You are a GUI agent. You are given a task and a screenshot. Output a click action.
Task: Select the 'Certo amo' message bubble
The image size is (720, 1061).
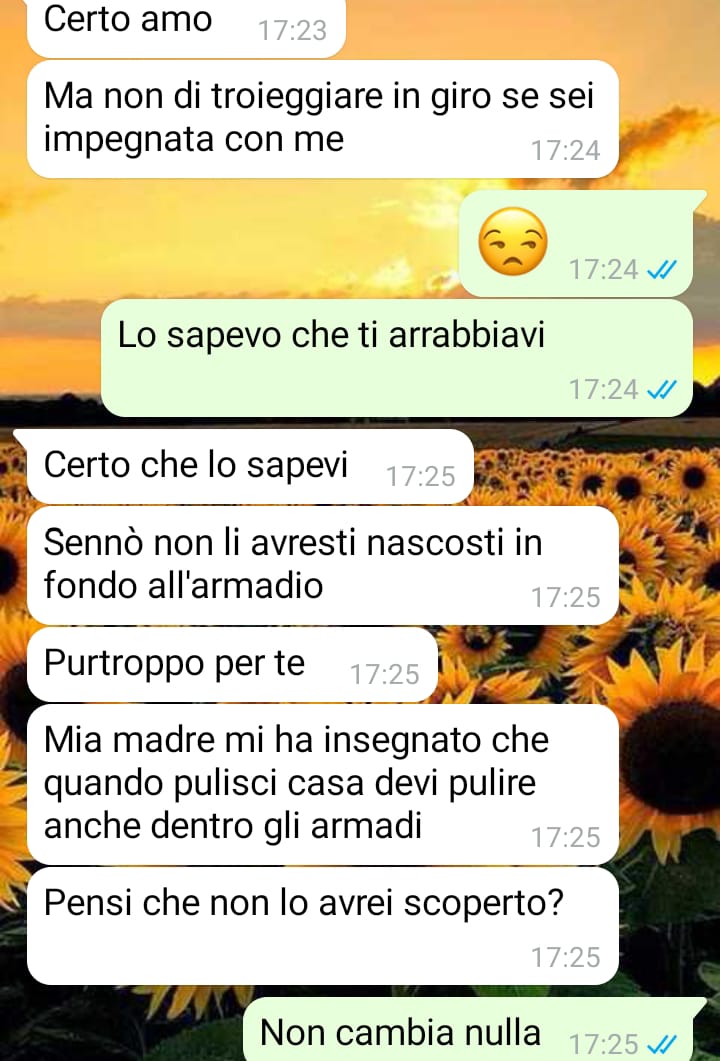click(x=186, y=27)
